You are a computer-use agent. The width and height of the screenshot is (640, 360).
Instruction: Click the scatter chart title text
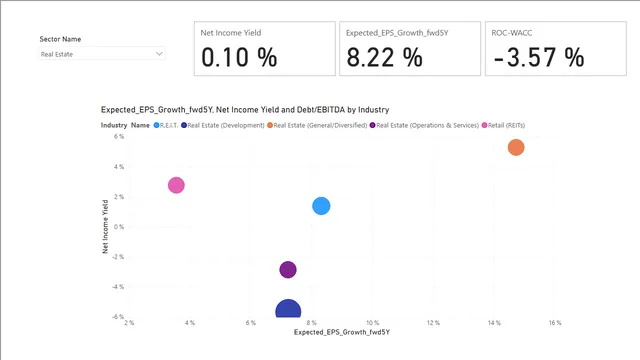tap(245, 110)
